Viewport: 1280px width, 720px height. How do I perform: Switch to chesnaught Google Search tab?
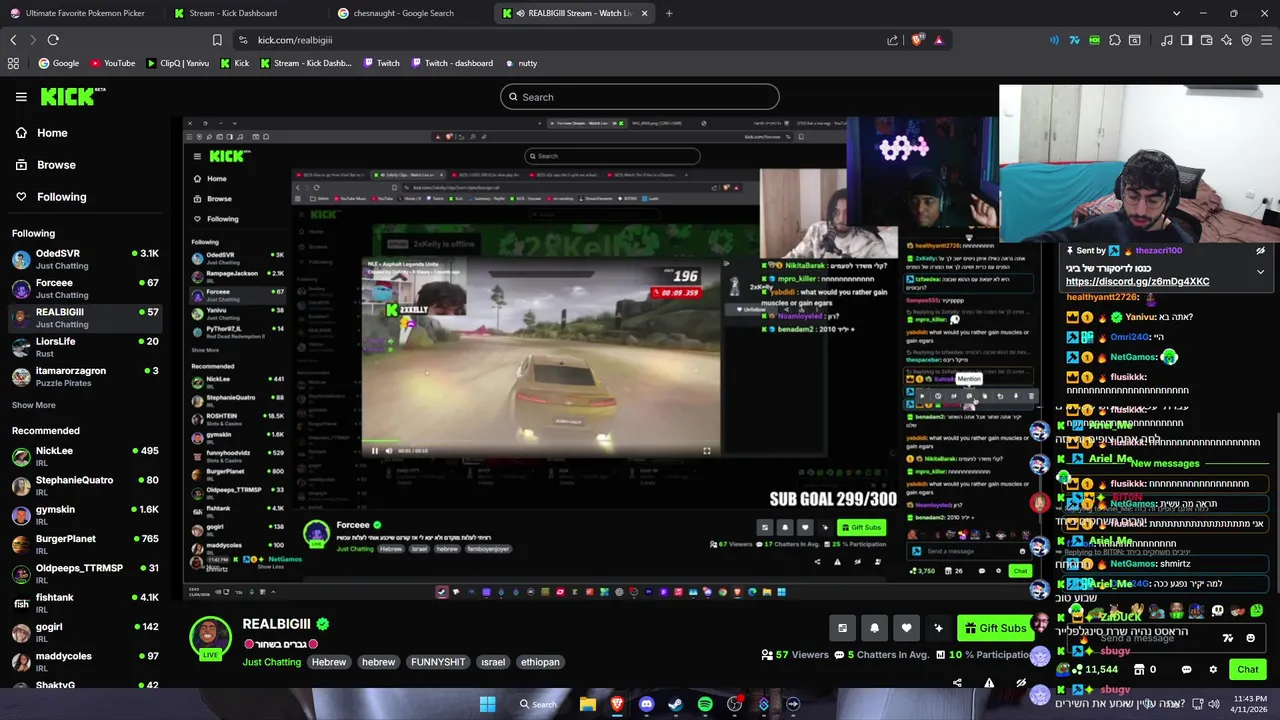pyautogui.click(x=408, y=13)
